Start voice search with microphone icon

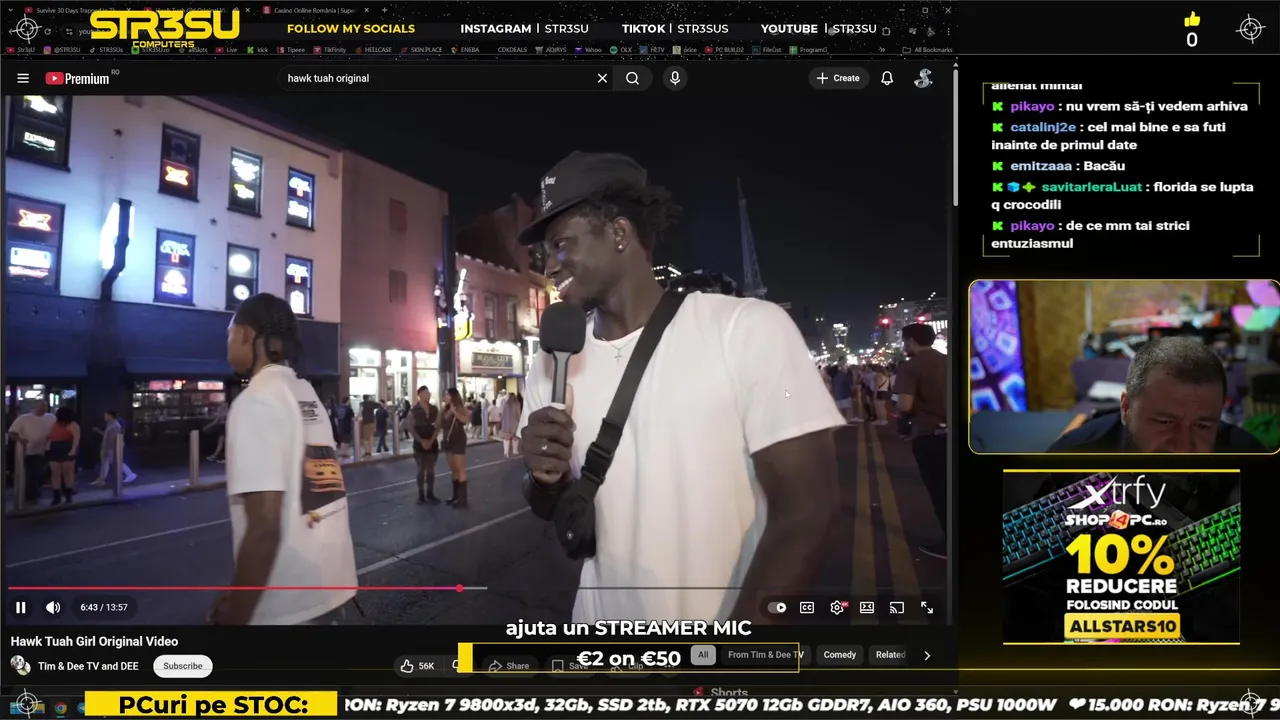(x=675, y=78)
